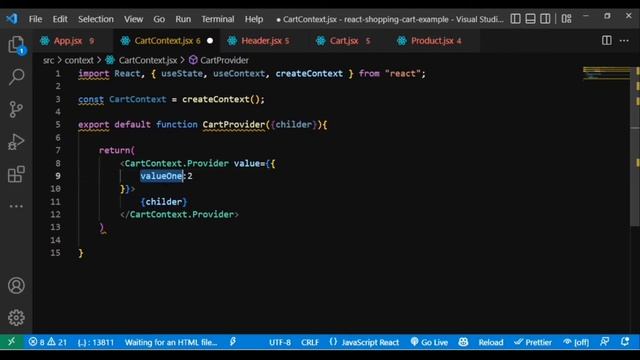
Task: Open Customize Layout icon in title bar
Action: pos(566,19)
